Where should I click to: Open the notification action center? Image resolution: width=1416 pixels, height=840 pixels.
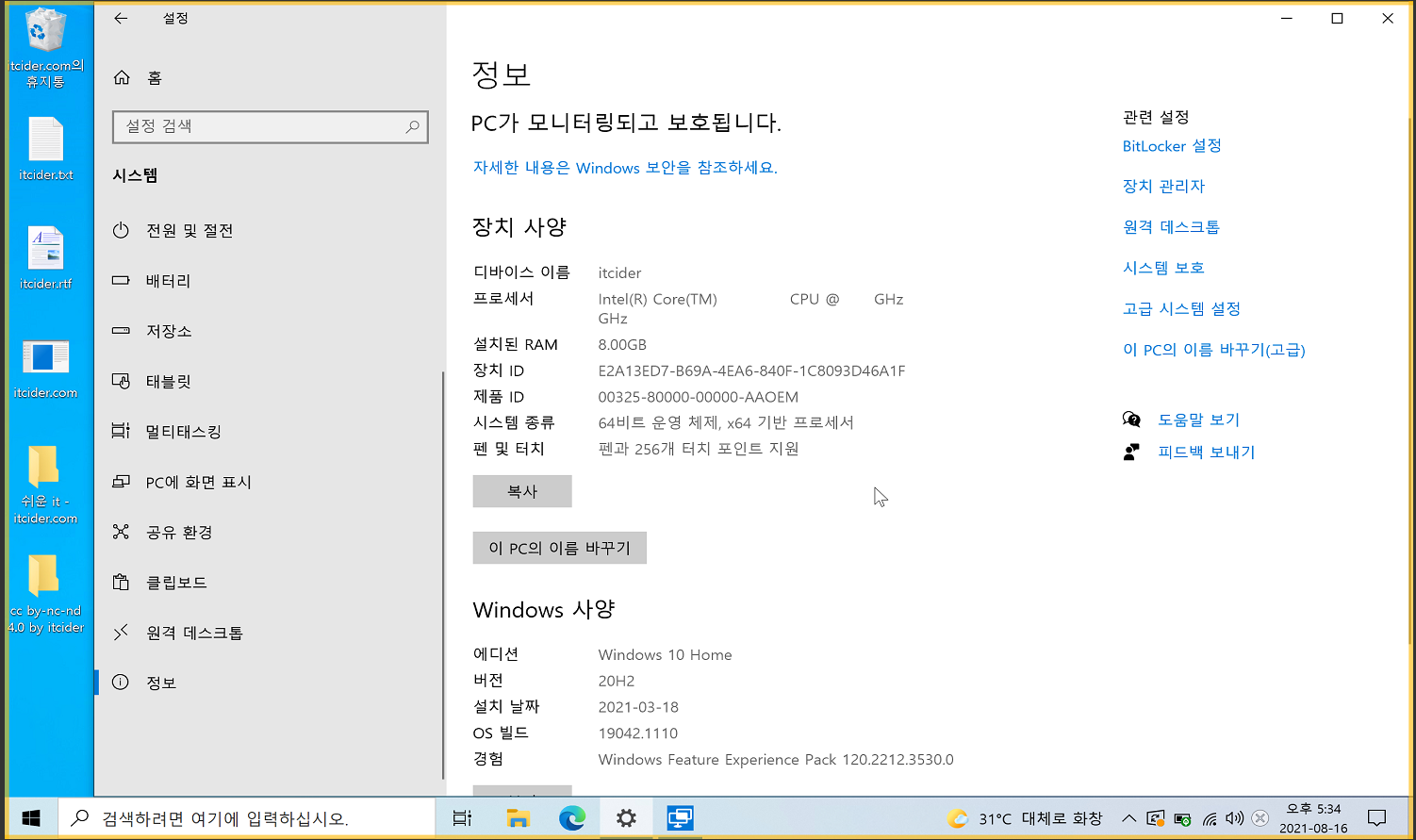[1376, 818]
